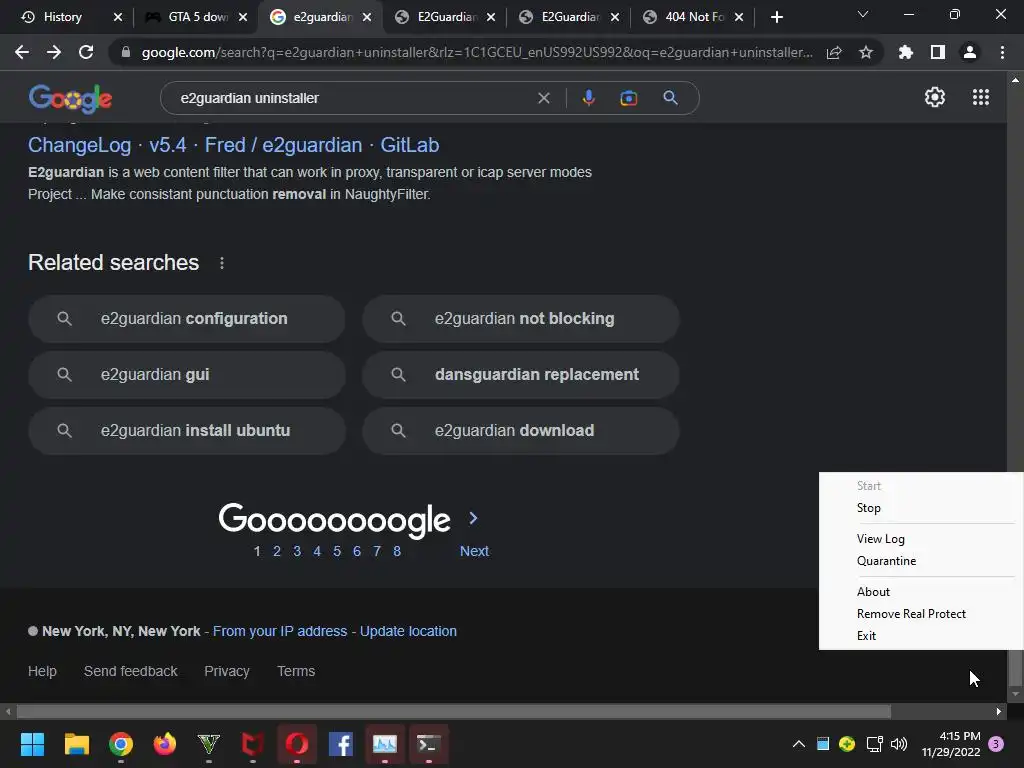Go back to the previous page
This screenshot has width=1024, height=768.
(22, 52)
